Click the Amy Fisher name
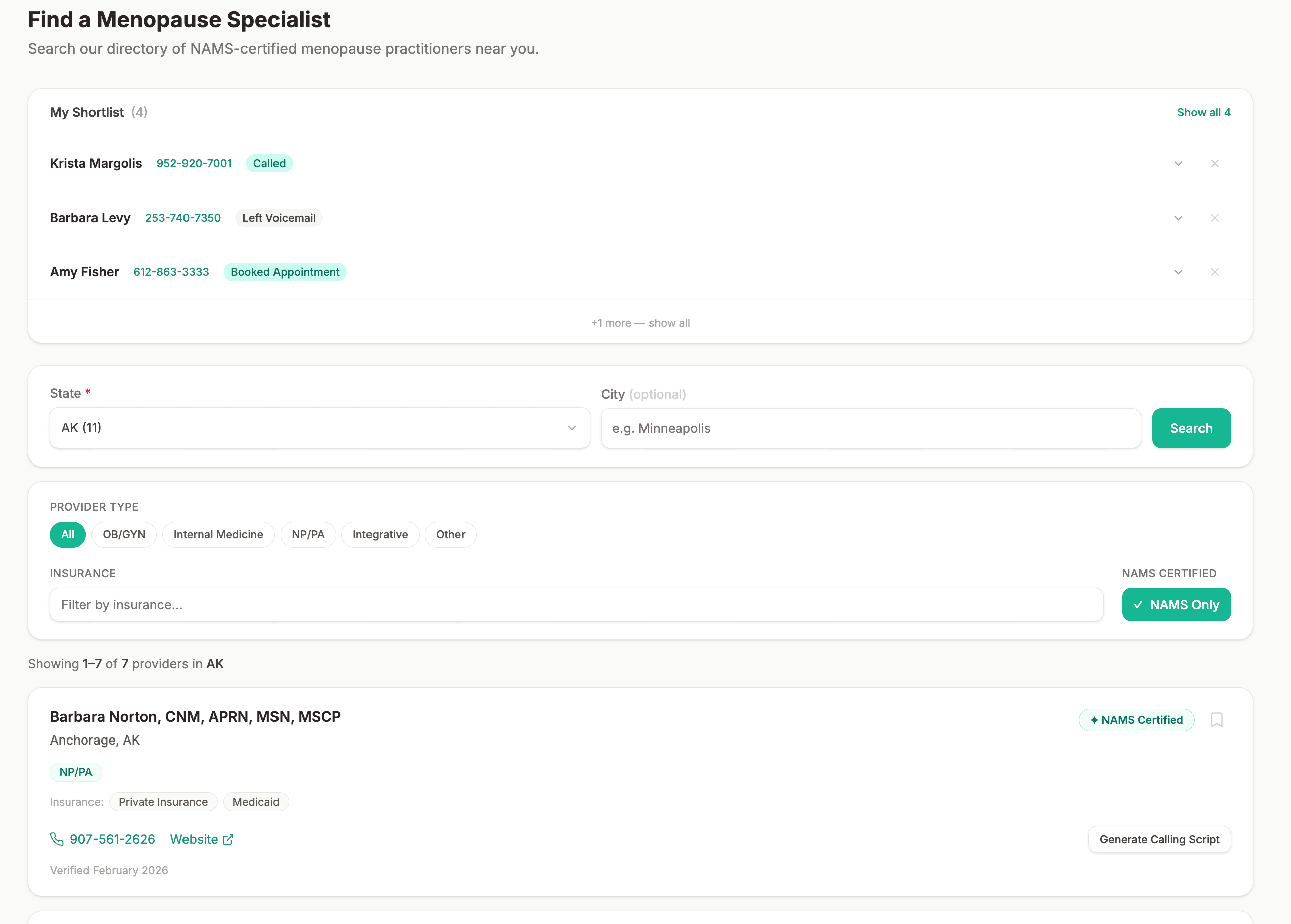Image resolution: width=1291 pixels, height=924 pixels. coord(84,272)
